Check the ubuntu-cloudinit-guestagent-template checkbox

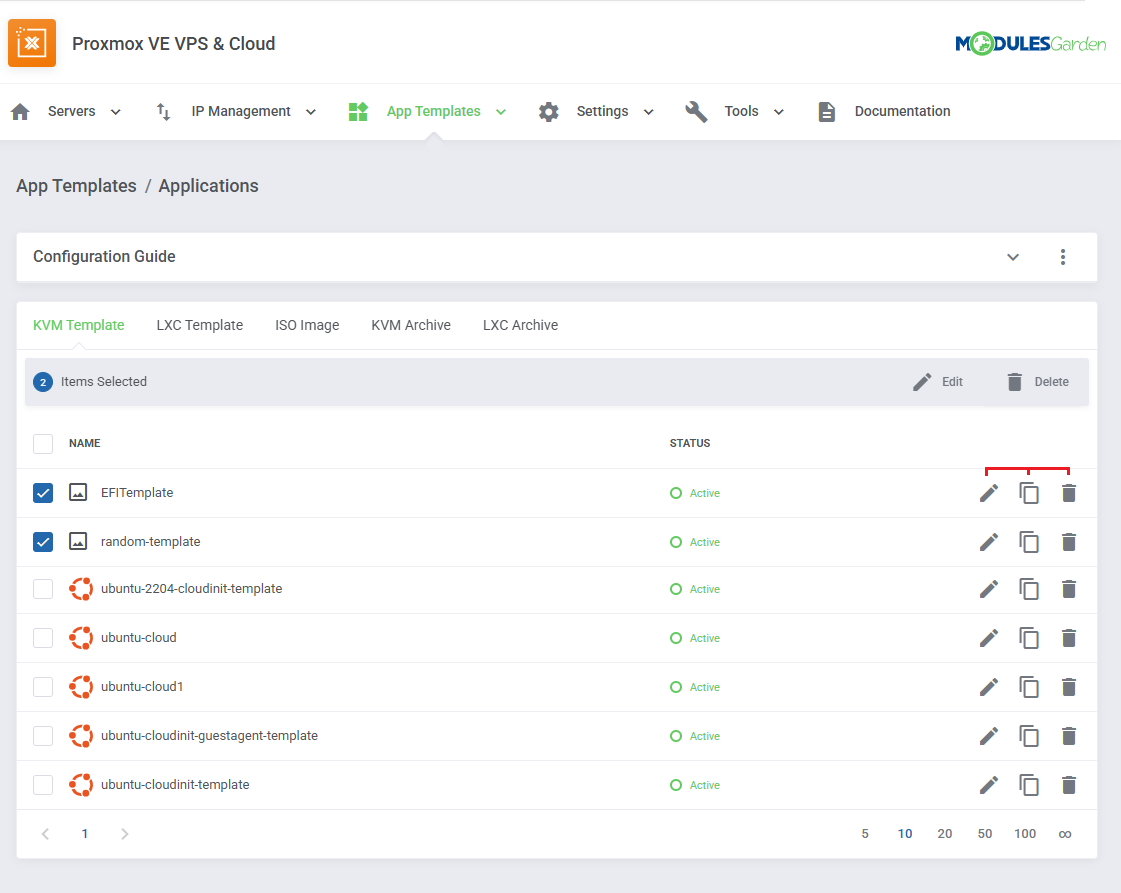coord(43,736)
